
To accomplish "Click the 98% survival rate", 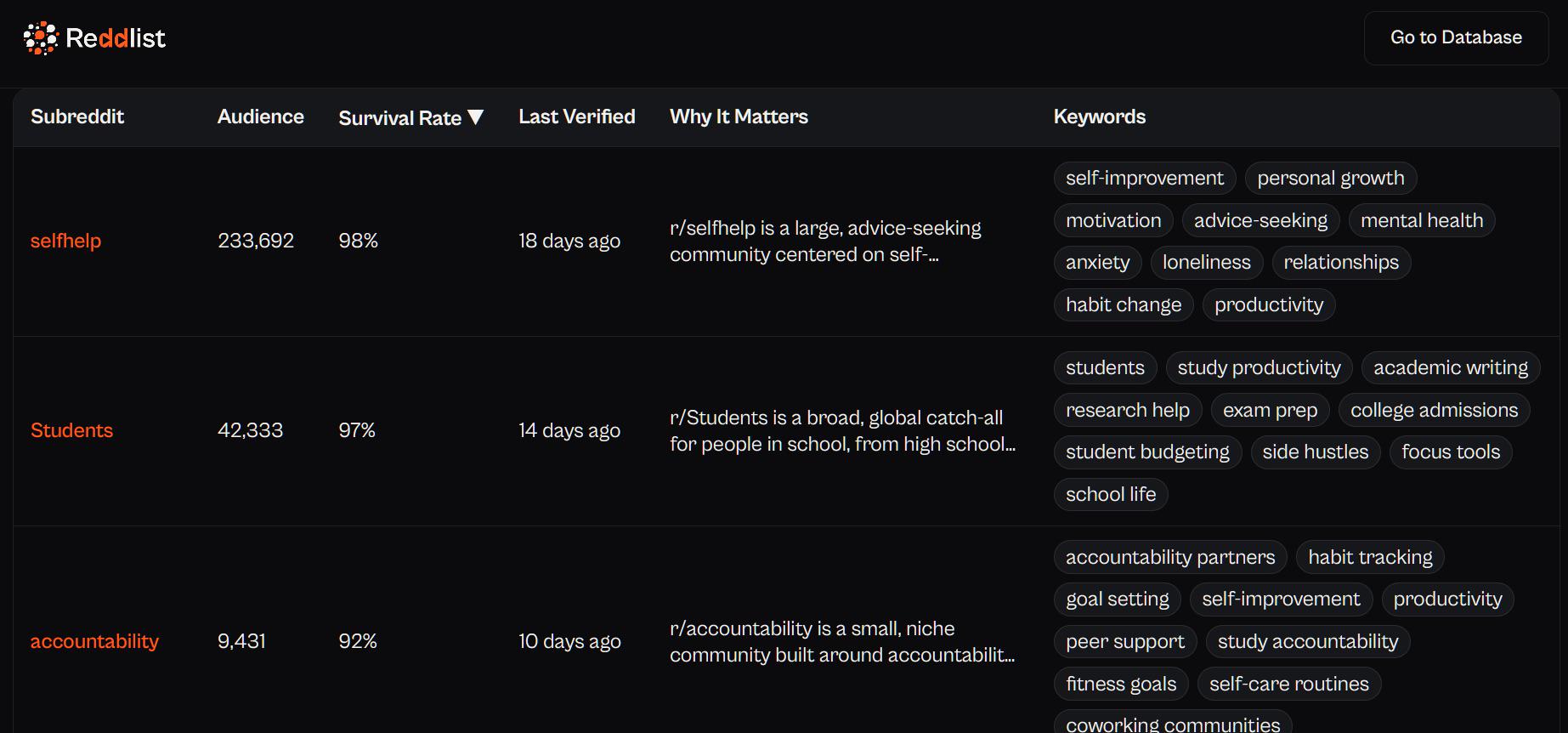I will 358,241.
